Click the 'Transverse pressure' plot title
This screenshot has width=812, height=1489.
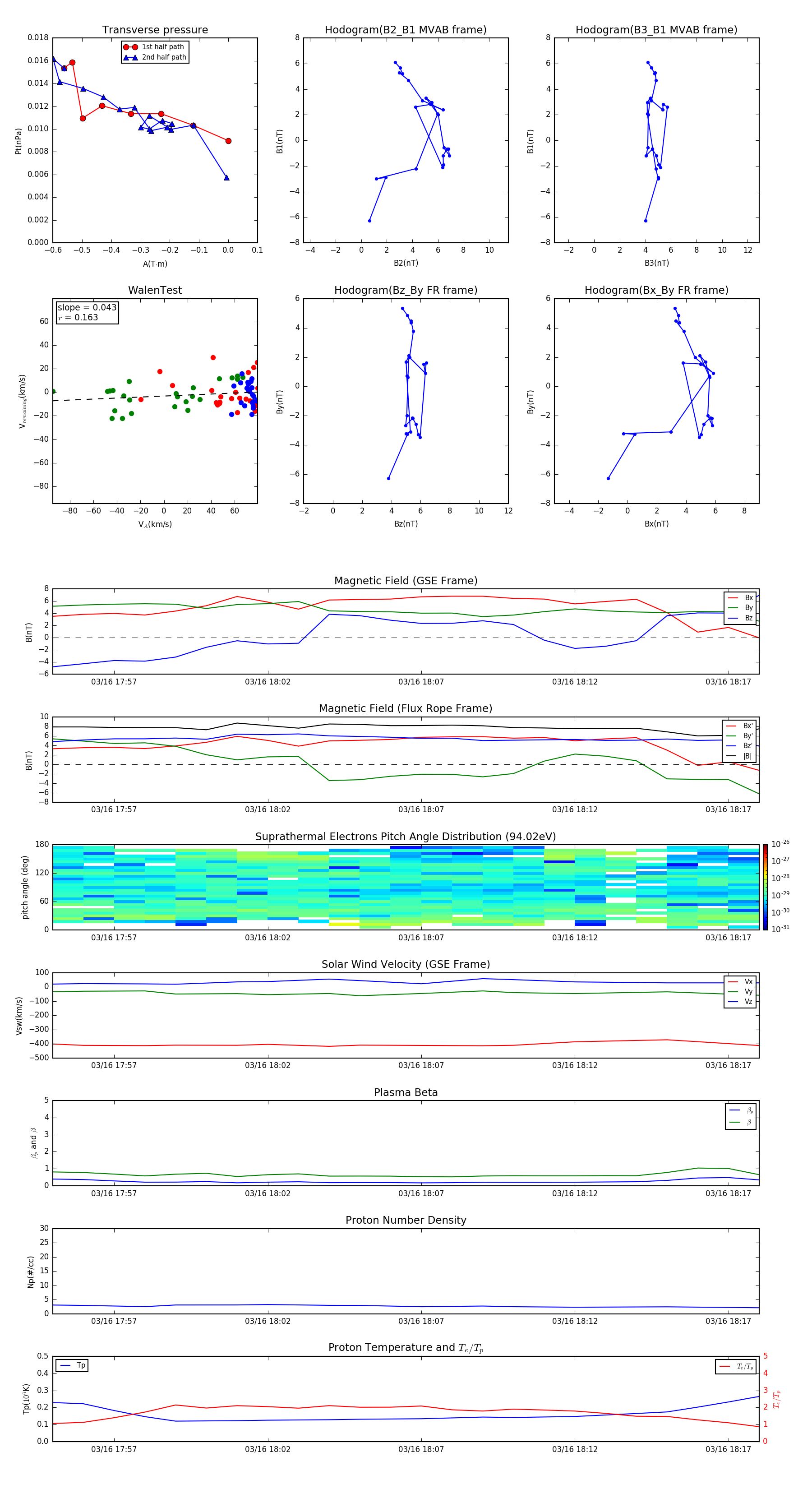tap(155, 30)
